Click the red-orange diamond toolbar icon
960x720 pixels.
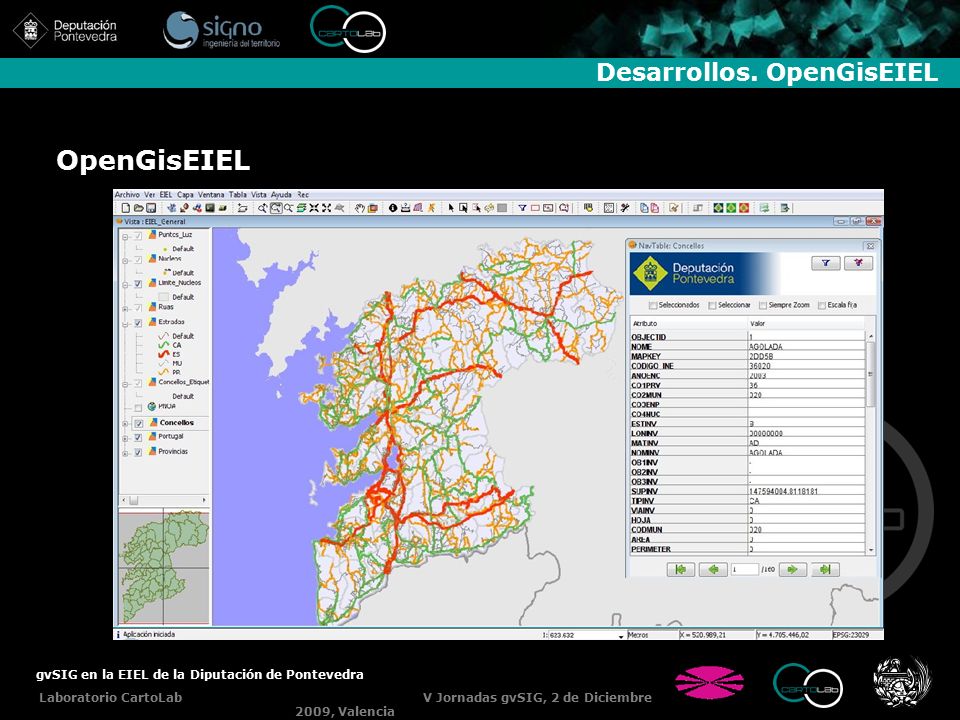pyautogui.click(x=744, y=208)
